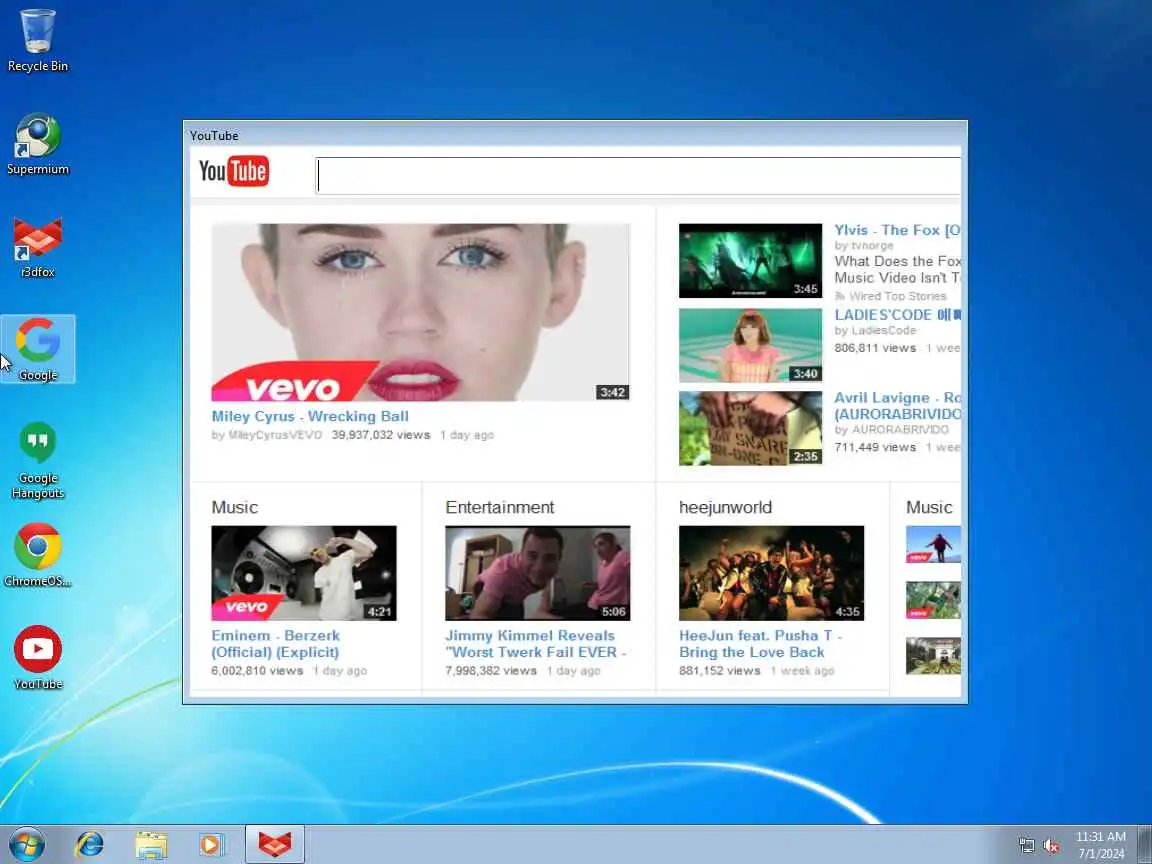The image size is (1152, 864).
Task: Open the Music category heading above Eminem
Action: [x=234, y=507]
